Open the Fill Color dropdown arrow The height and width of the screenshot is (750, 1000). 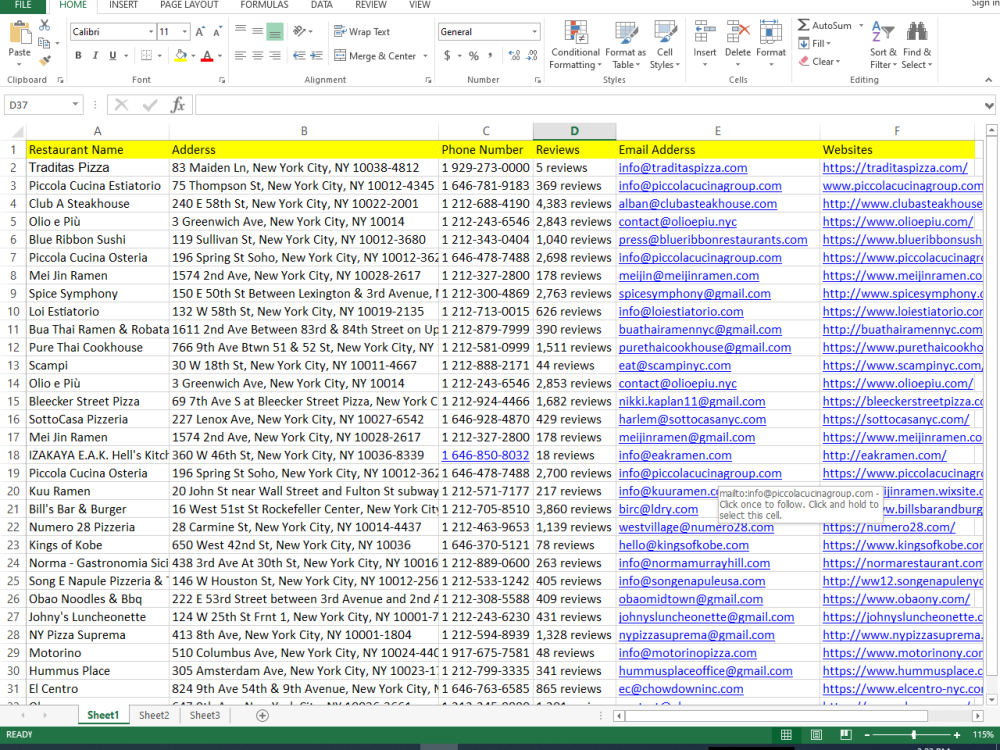(193, 54)
